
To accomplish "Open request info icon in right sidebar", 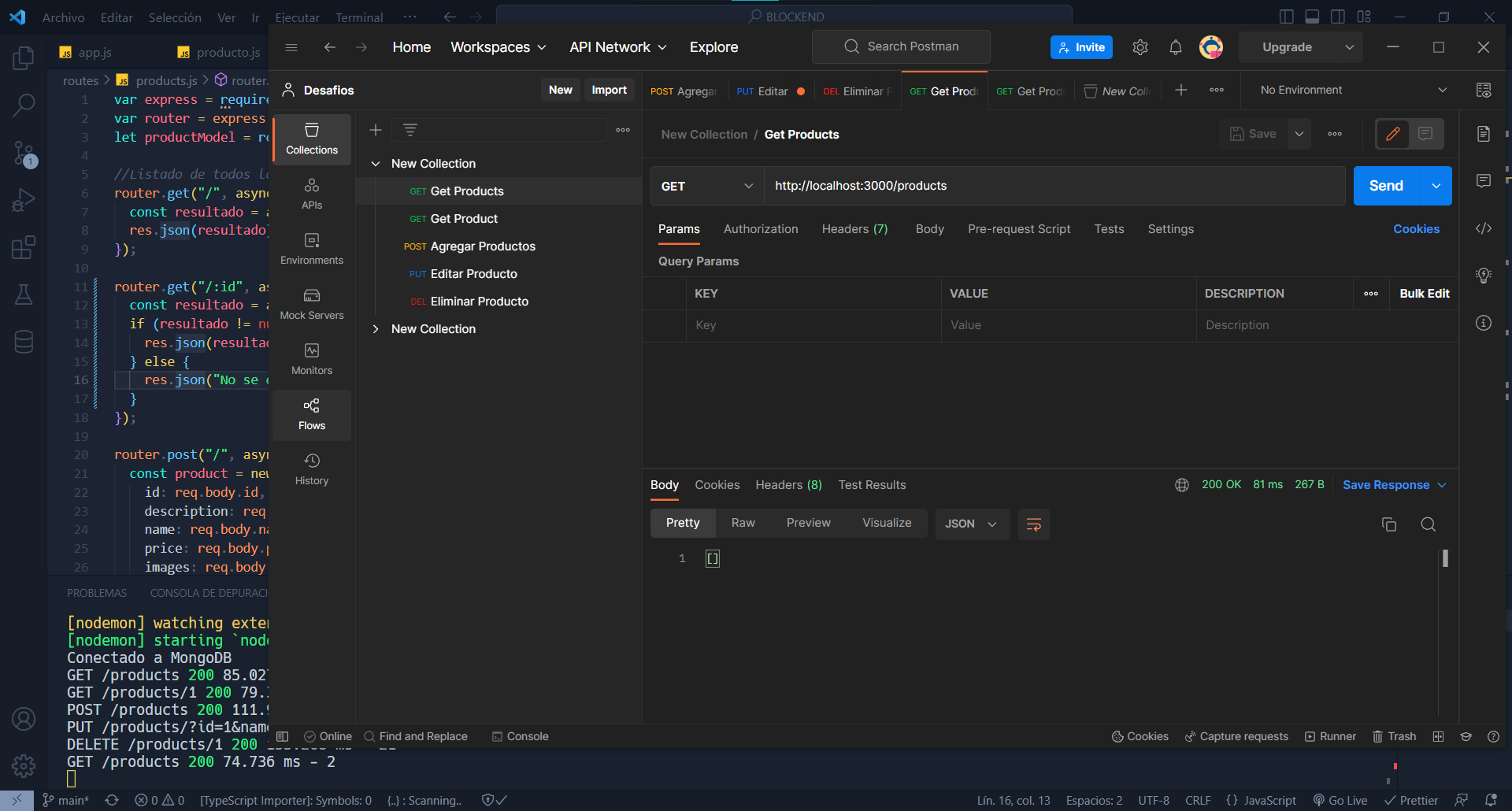I will (1484, 323).
